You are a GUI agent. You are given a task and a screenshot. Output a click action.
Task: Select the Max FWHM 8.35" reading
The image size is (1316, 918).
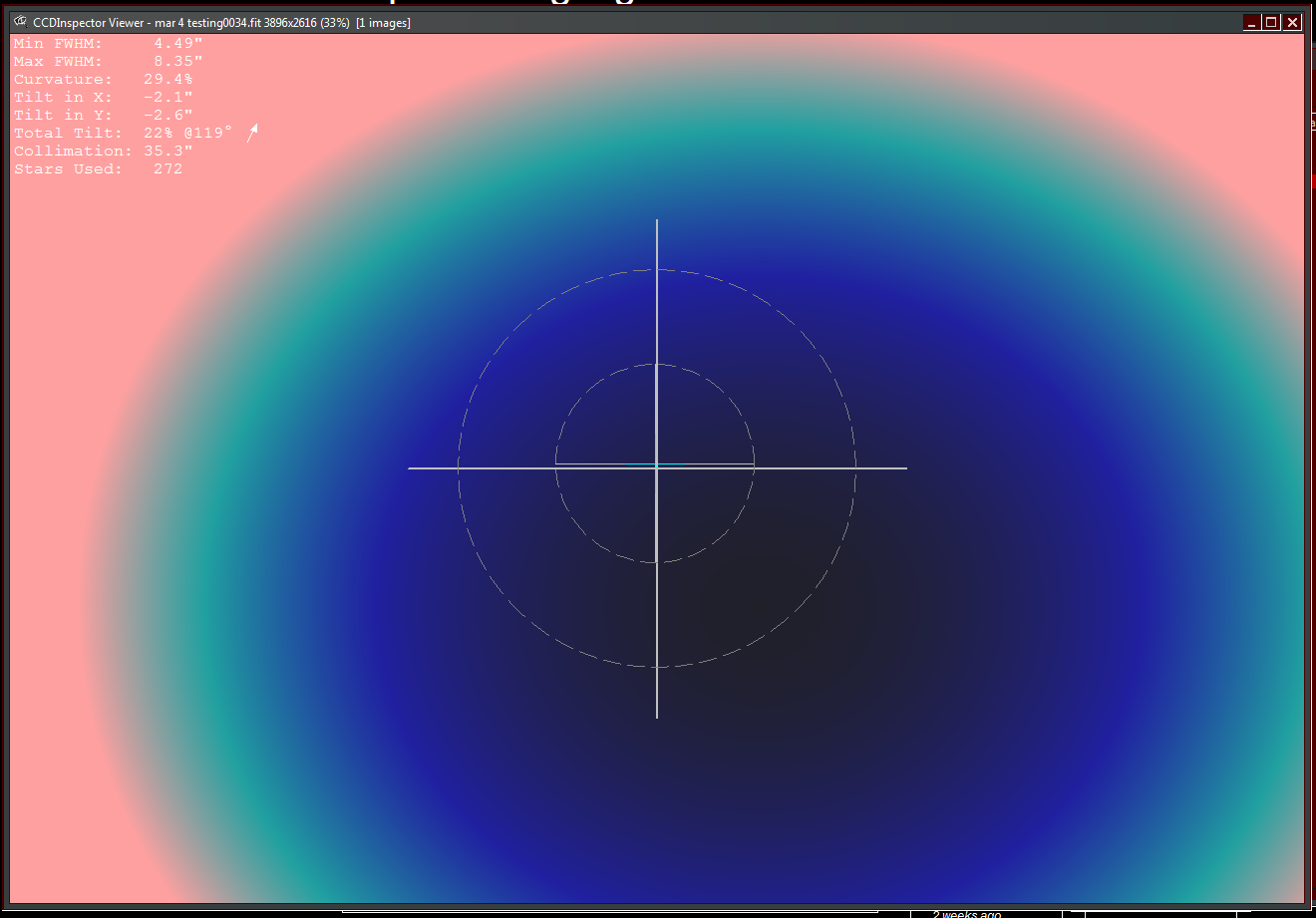(x=109, y=62)
